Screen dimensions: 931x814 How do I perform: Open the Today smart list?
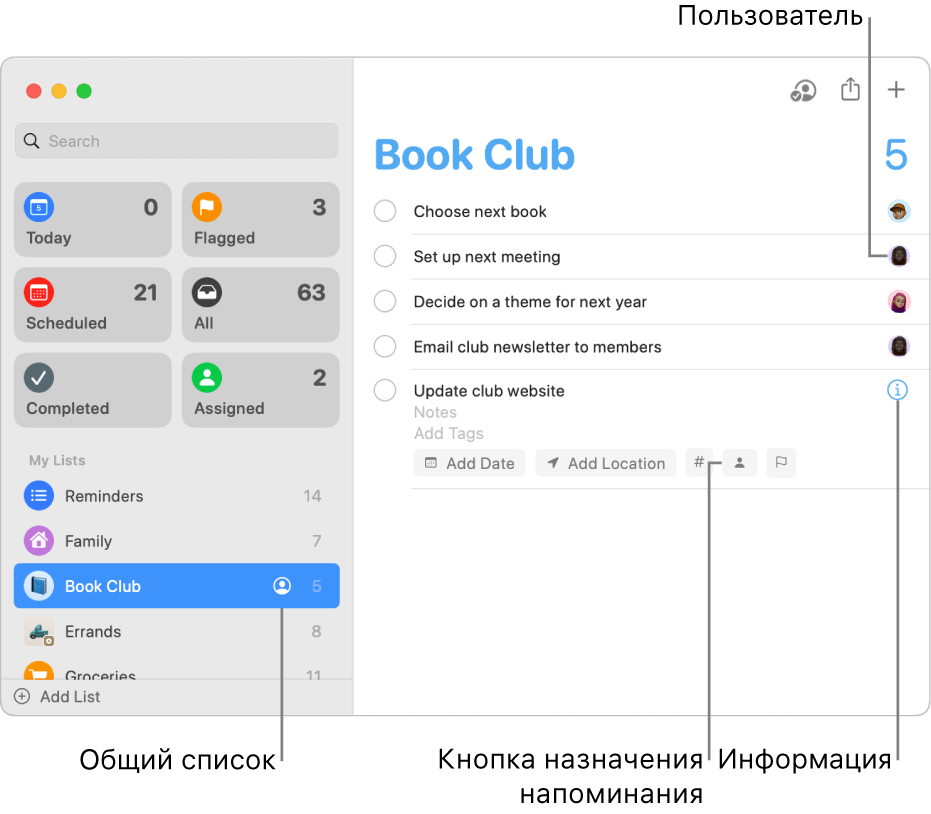tap(93, 220)
